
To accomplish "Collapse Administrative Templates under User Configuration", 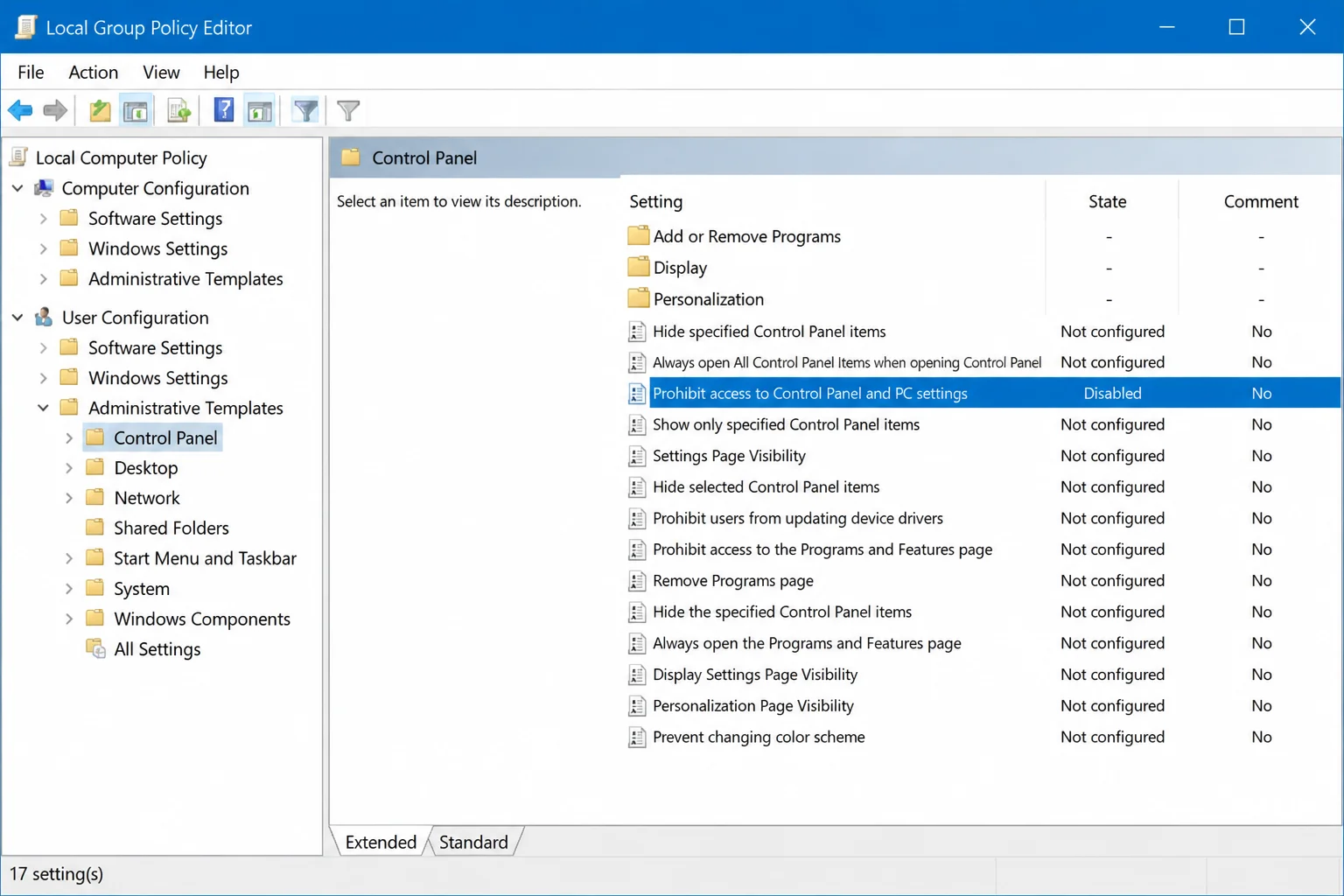I will (x=43, y=408).
